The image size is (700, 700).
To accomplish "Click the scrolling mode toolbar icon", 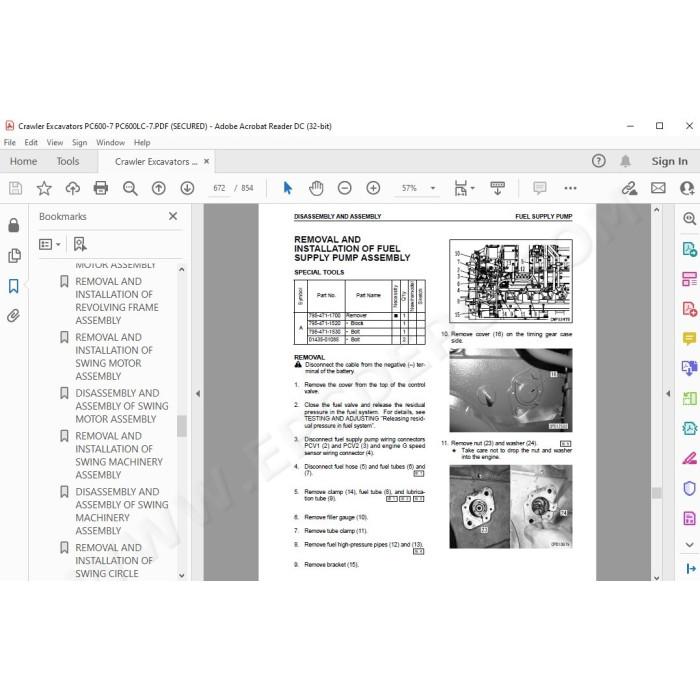I will pos(497,188).
